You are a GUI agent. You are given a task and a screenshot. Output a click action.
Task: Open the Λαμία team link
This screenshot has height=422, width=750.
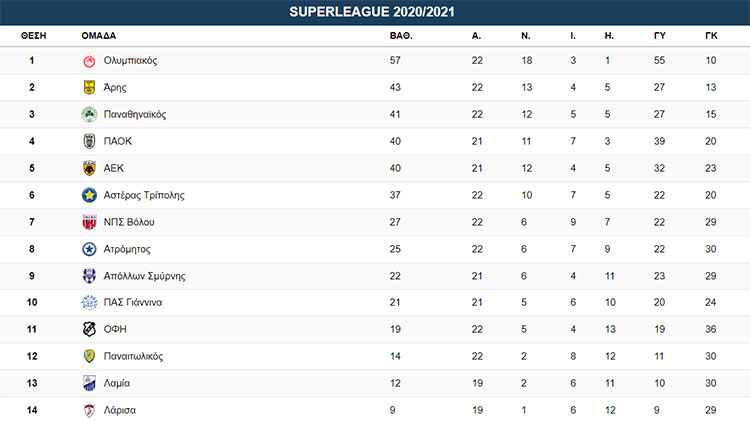[x=117, y=384]
